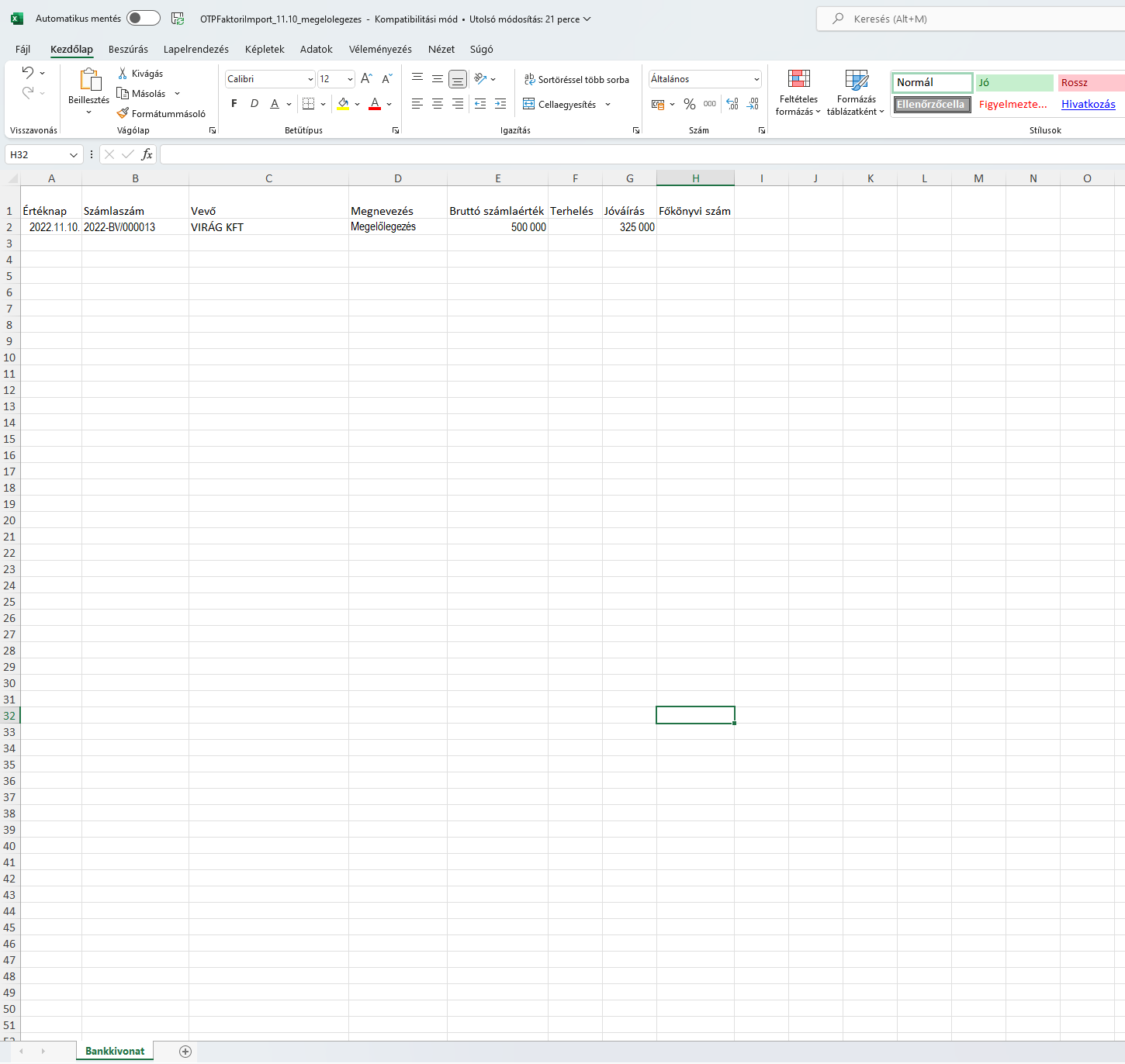
Task: Open the Képletek menu tab
Action: tap(265, 49)
